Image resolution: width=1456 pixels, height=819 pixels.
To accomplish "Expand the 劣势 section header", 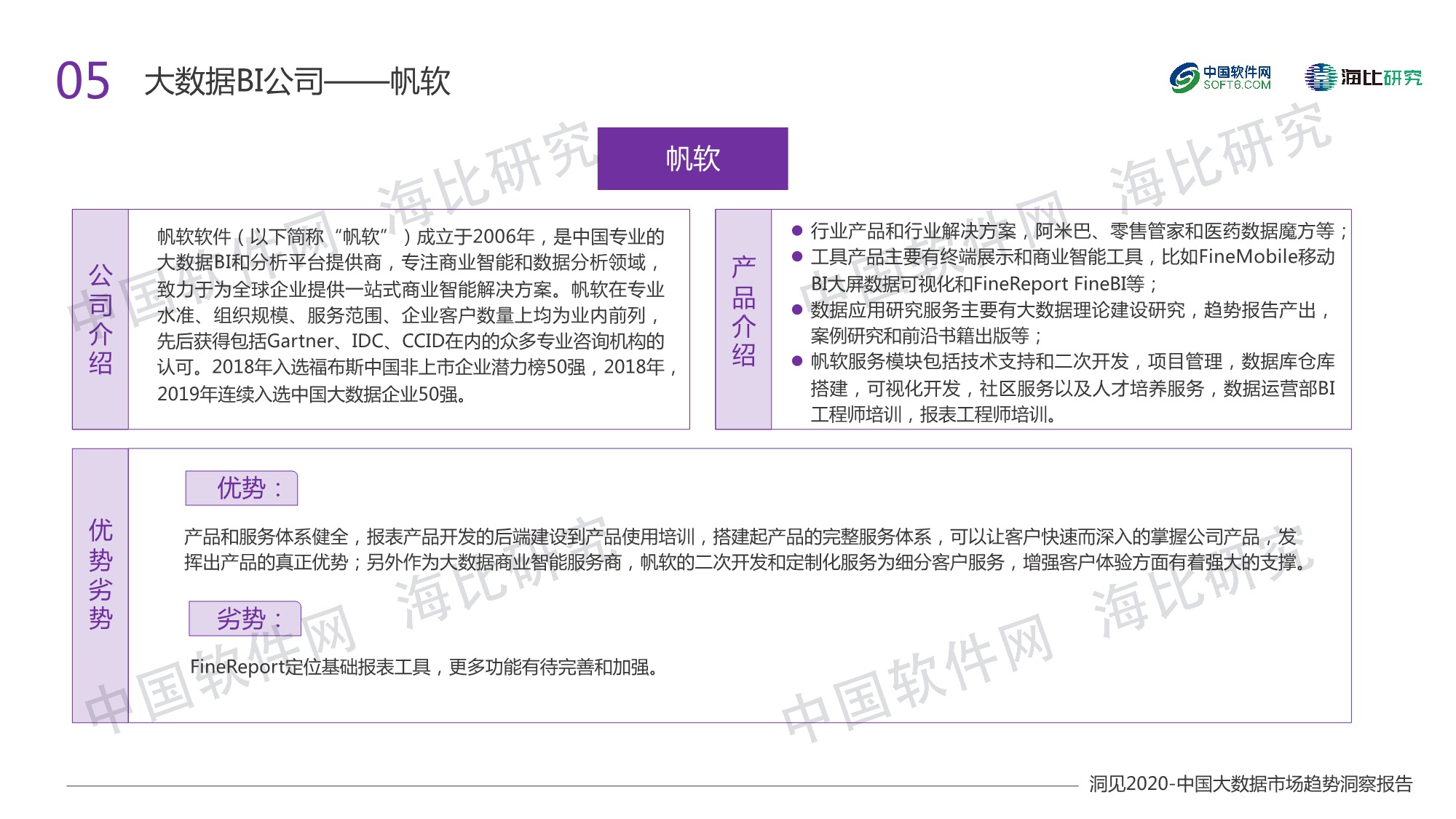I will click(245, 618).
